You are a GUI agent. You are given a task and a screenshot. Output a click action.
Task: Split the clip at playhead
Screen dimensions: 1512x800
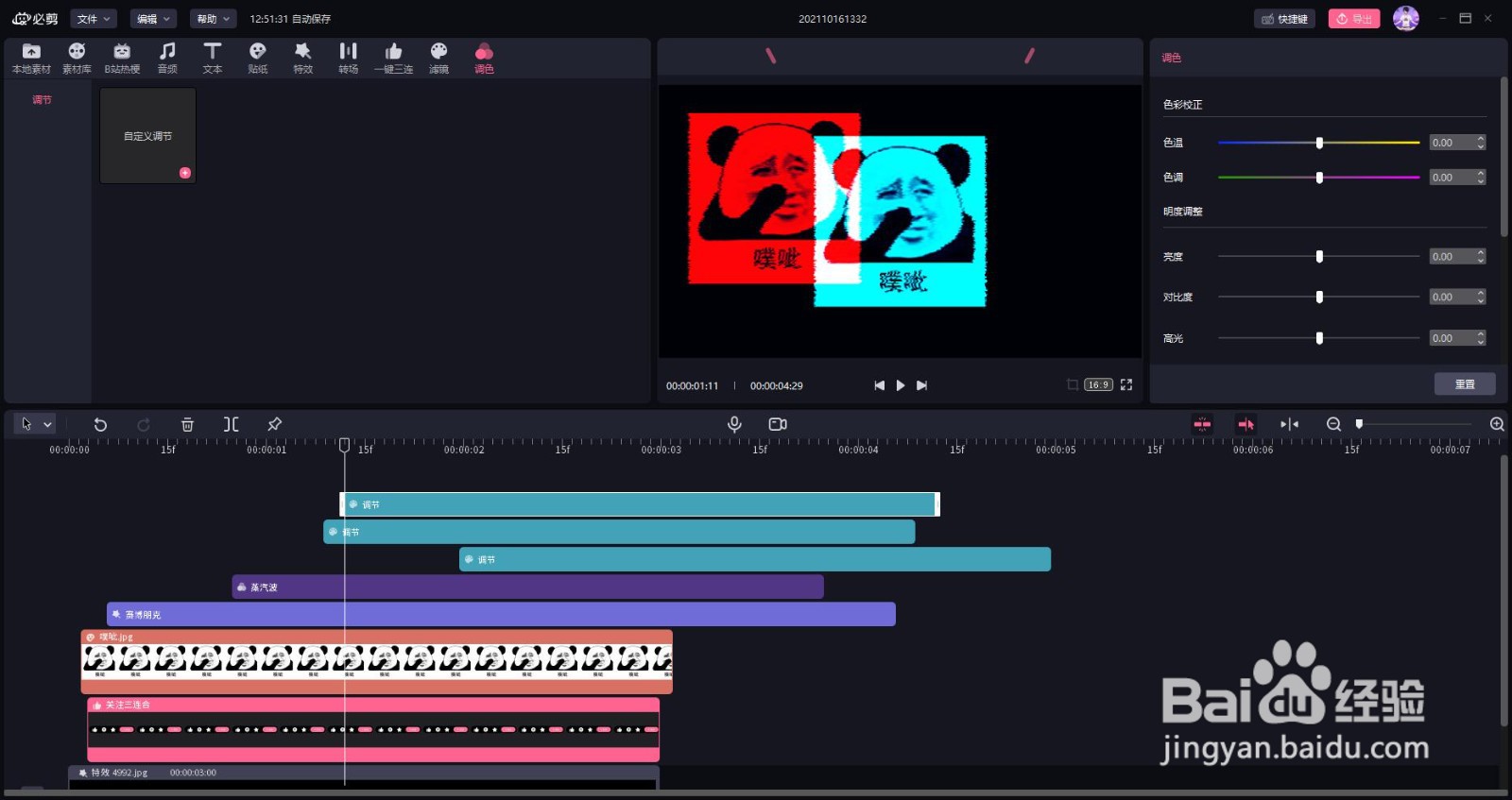coord(231,425)
